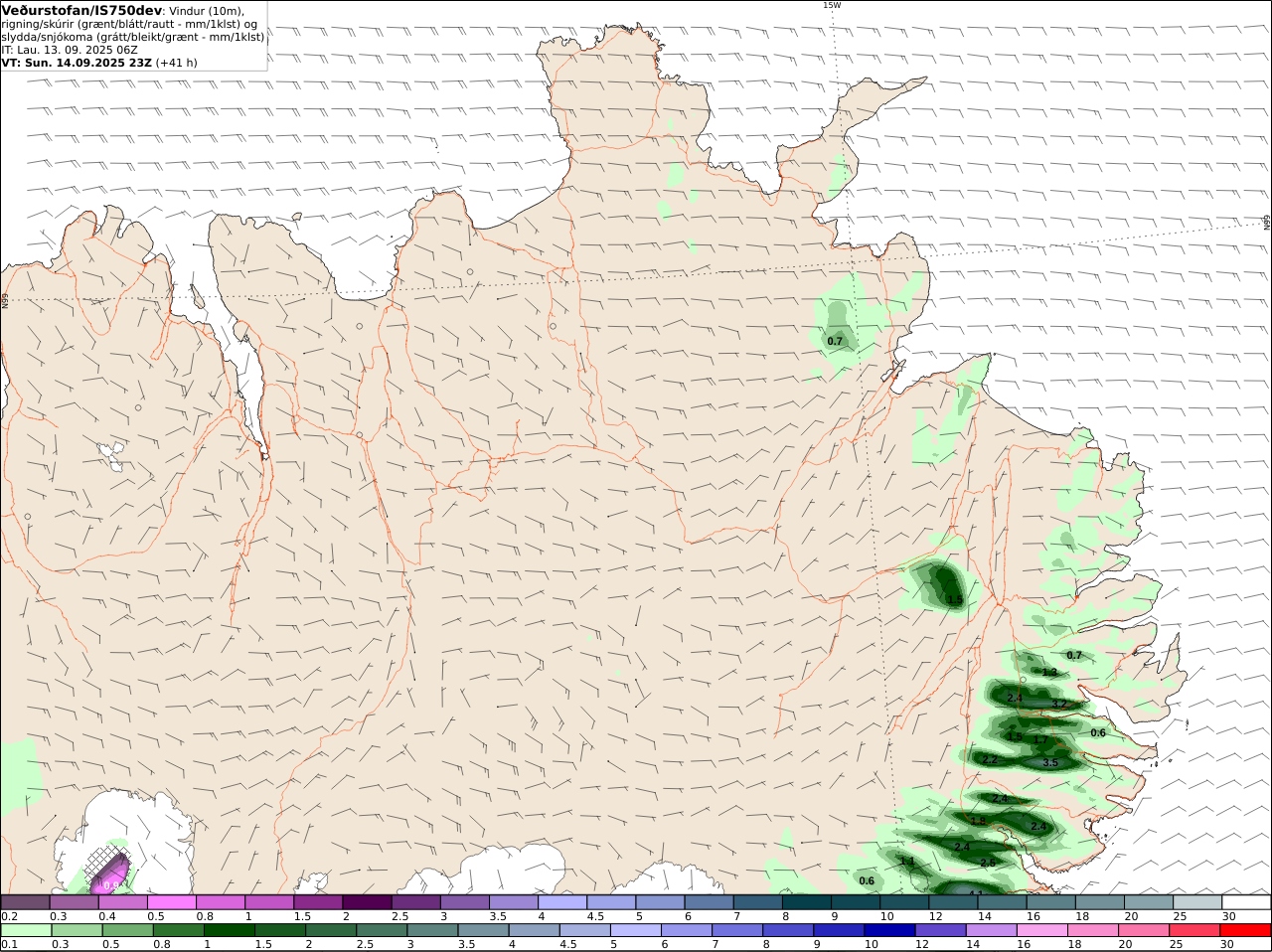Click the 3.5 precipitation value on the map
Image resolution: width=1272 pixels, height=952 pixels.
pyautogui.click(x=1050, y=763)
